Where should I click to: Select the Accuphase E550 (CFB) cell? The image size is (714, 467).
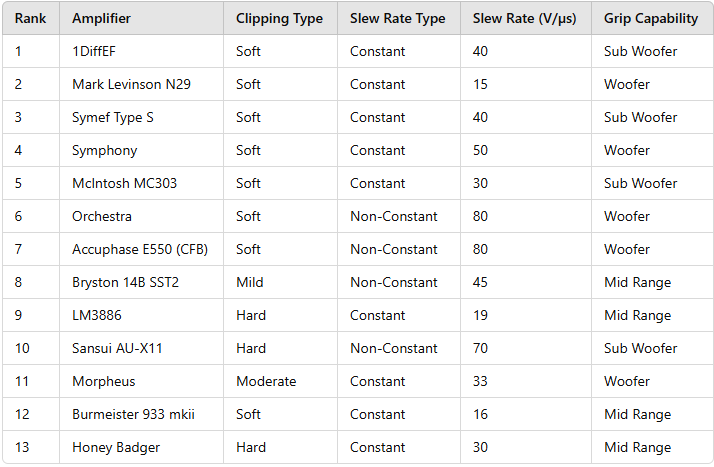click(141, 249)
